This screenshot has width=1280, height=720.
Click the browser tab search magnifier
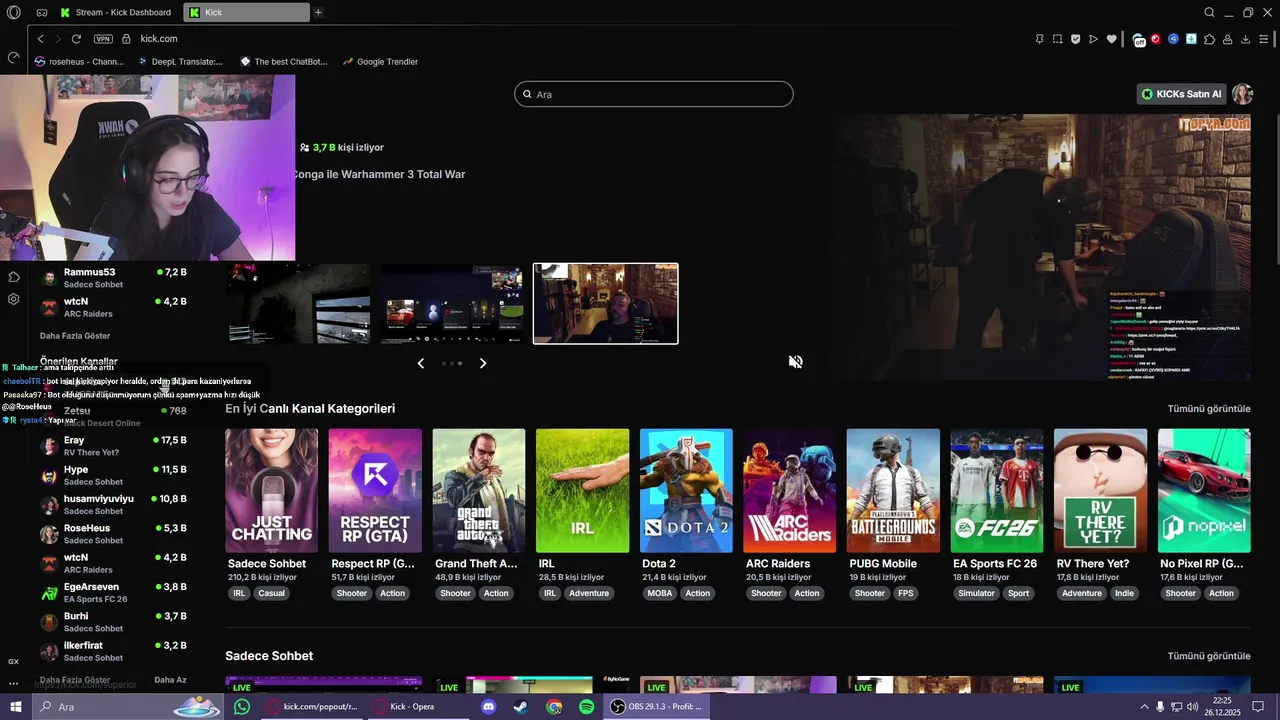pyautogui.click(x=1209, y=12)
